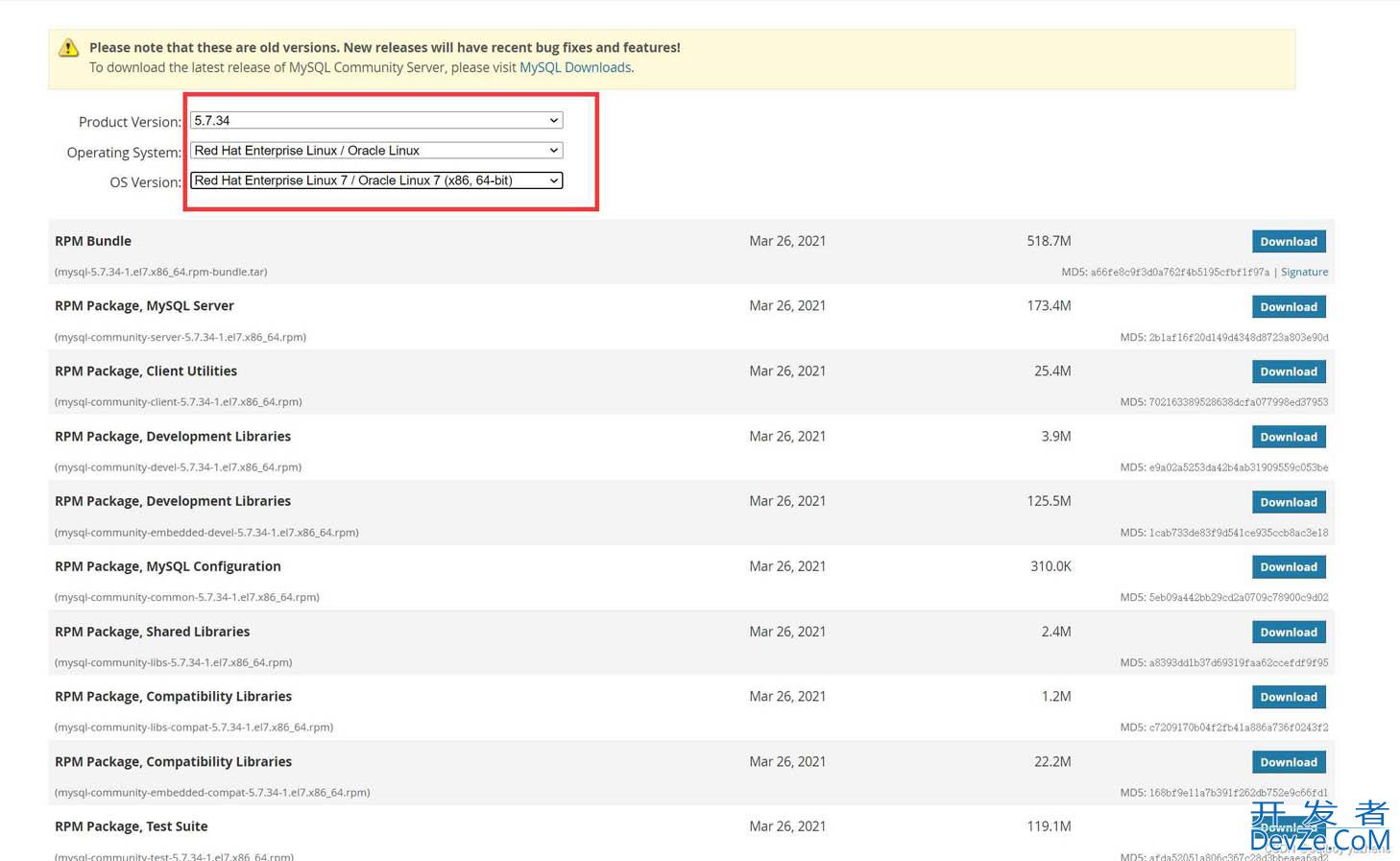Click 'RPM Package, Test Suite' title
This screenshot has width=1400, height=861.
pyautogui.click(x=132, y=826)
